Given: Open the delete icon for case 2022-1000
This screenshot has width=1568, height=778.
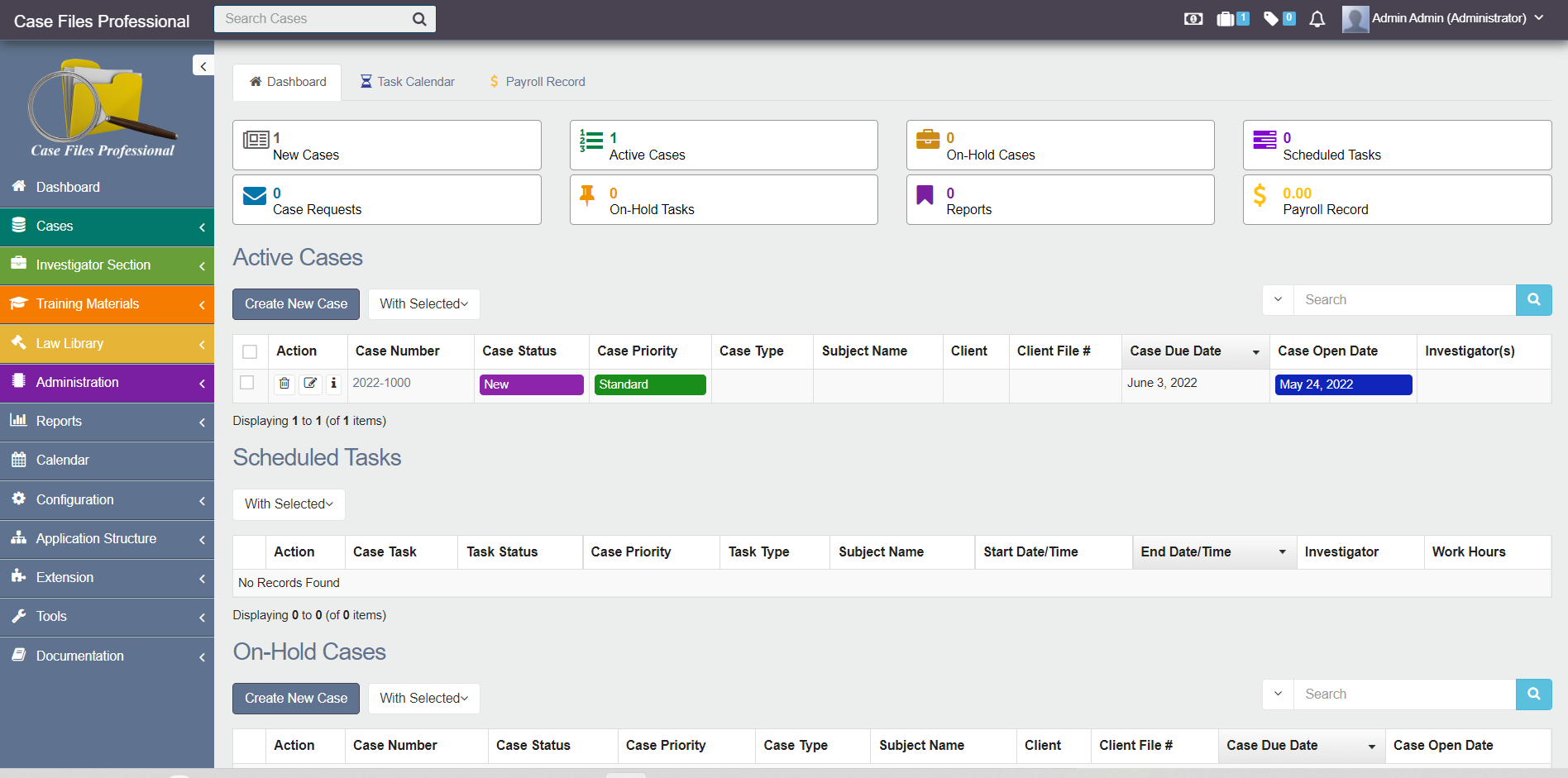Looking at the screenshot, I should (x=284, y=384).
